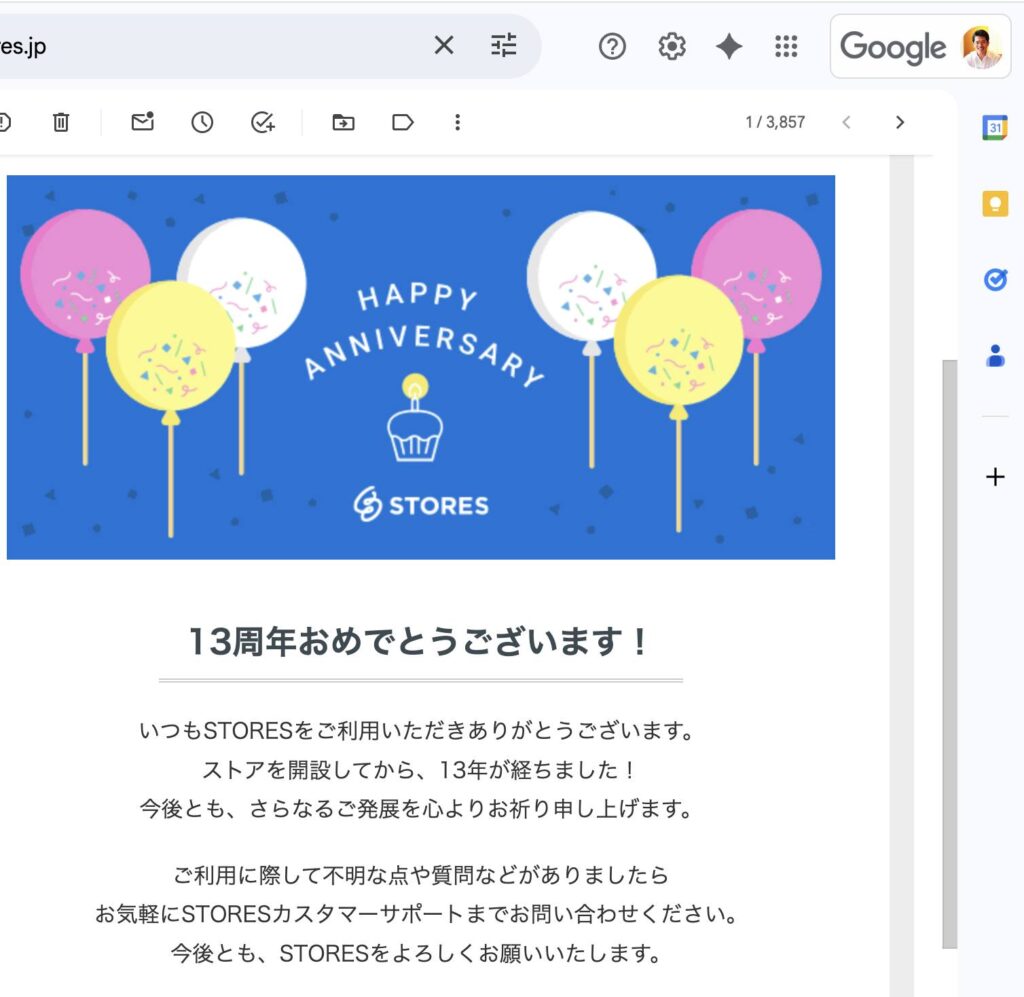This screenshot has height=997, width=1024.
Task: Clear search with X button
Action: [x=443, y=45]
